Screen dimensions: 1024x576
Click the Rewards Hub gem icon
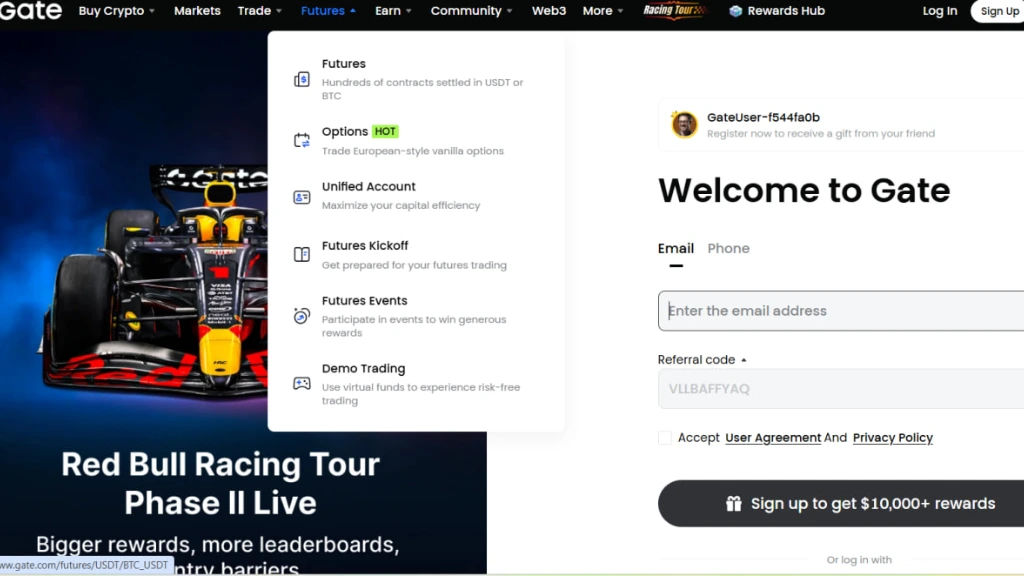point(735,11)
